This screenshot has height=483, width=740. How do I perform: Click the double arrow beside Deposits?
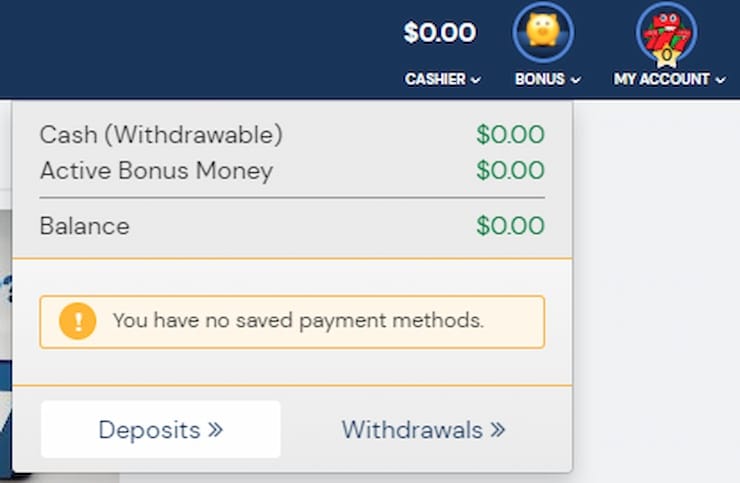215,430
